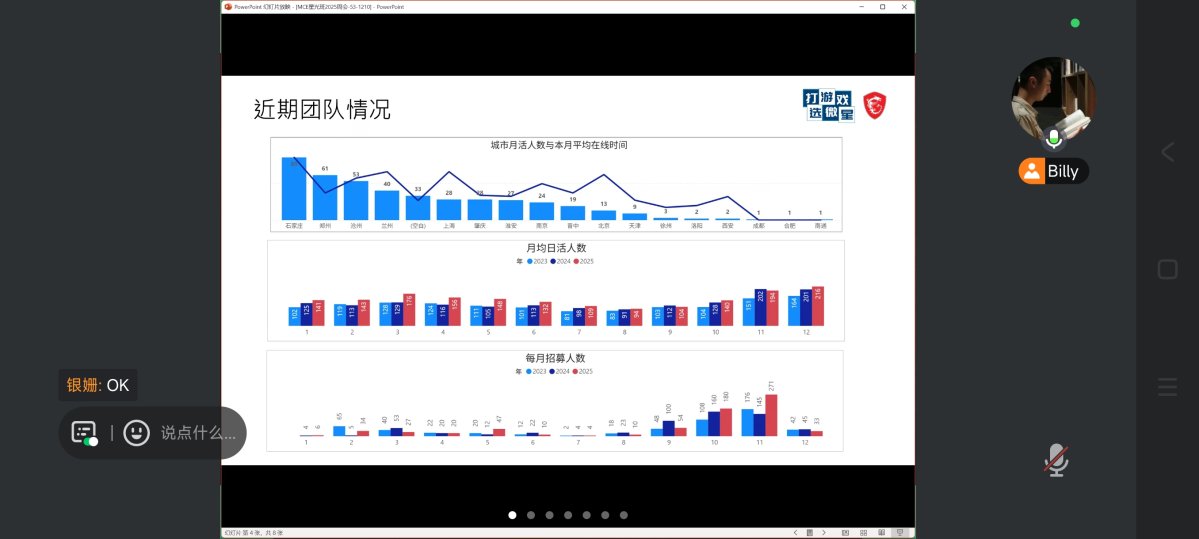Open the chat barrage toggle icon

[x=85, y=433]
